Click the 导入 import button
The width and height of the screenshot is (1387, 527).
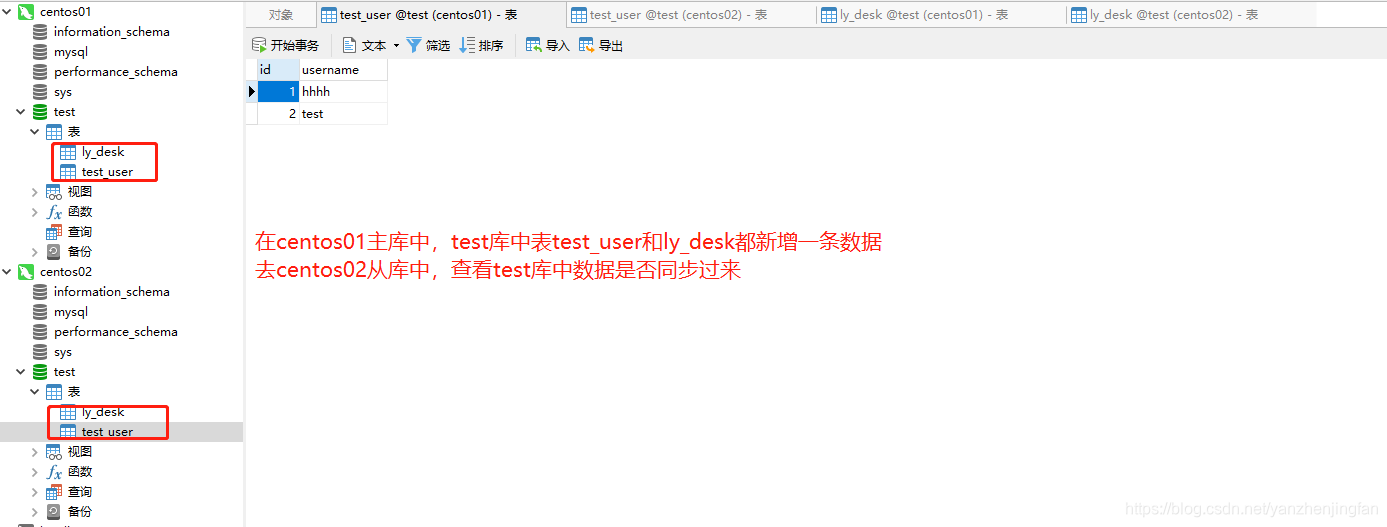548,45
